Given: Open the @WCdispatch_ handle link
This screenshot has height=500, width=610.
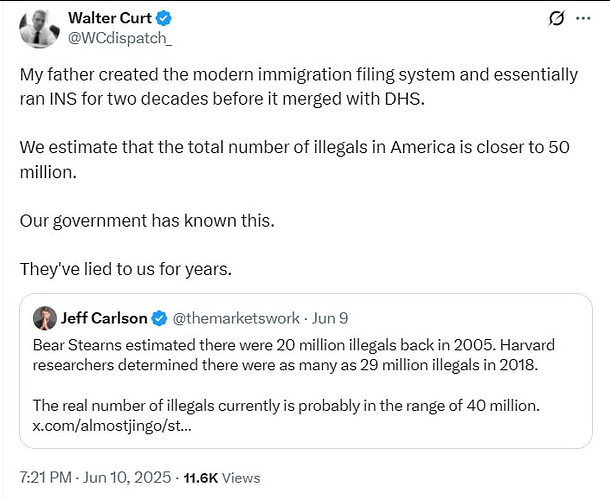Looking at the screenshot, I should coord(120,38).
